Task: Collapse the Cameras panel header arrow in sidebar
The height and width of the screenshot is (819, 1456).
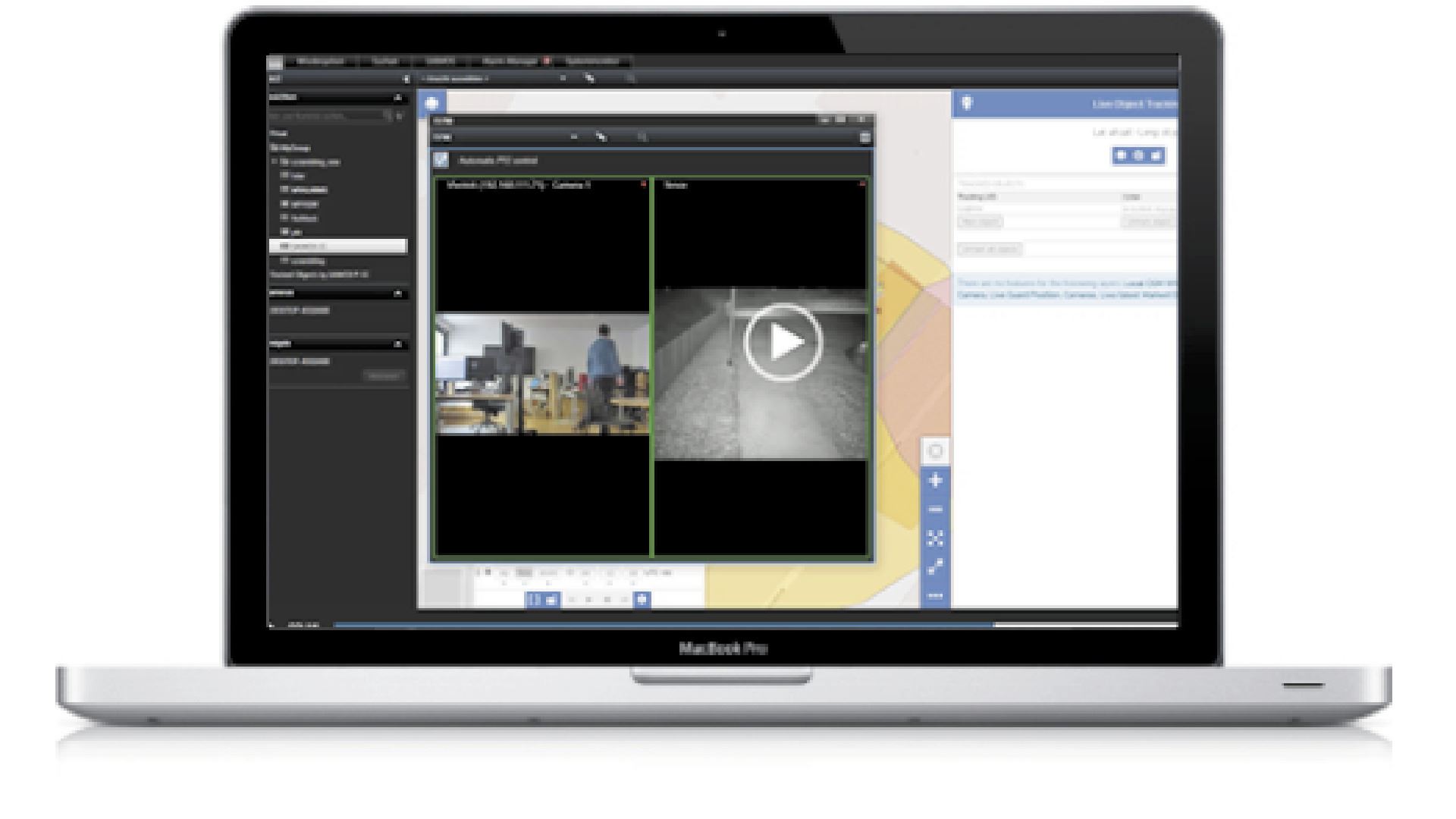Action: pos(397,293)
